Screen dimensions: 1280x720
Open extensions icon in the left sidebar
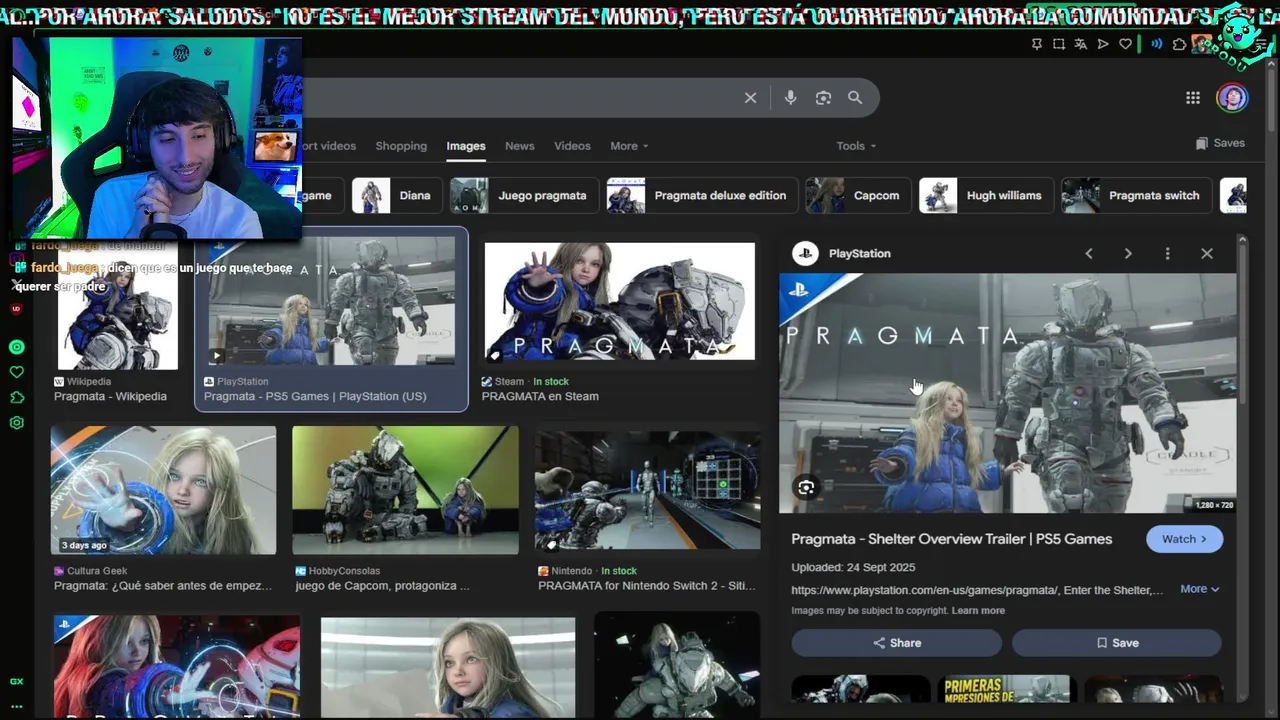(16, 397)
